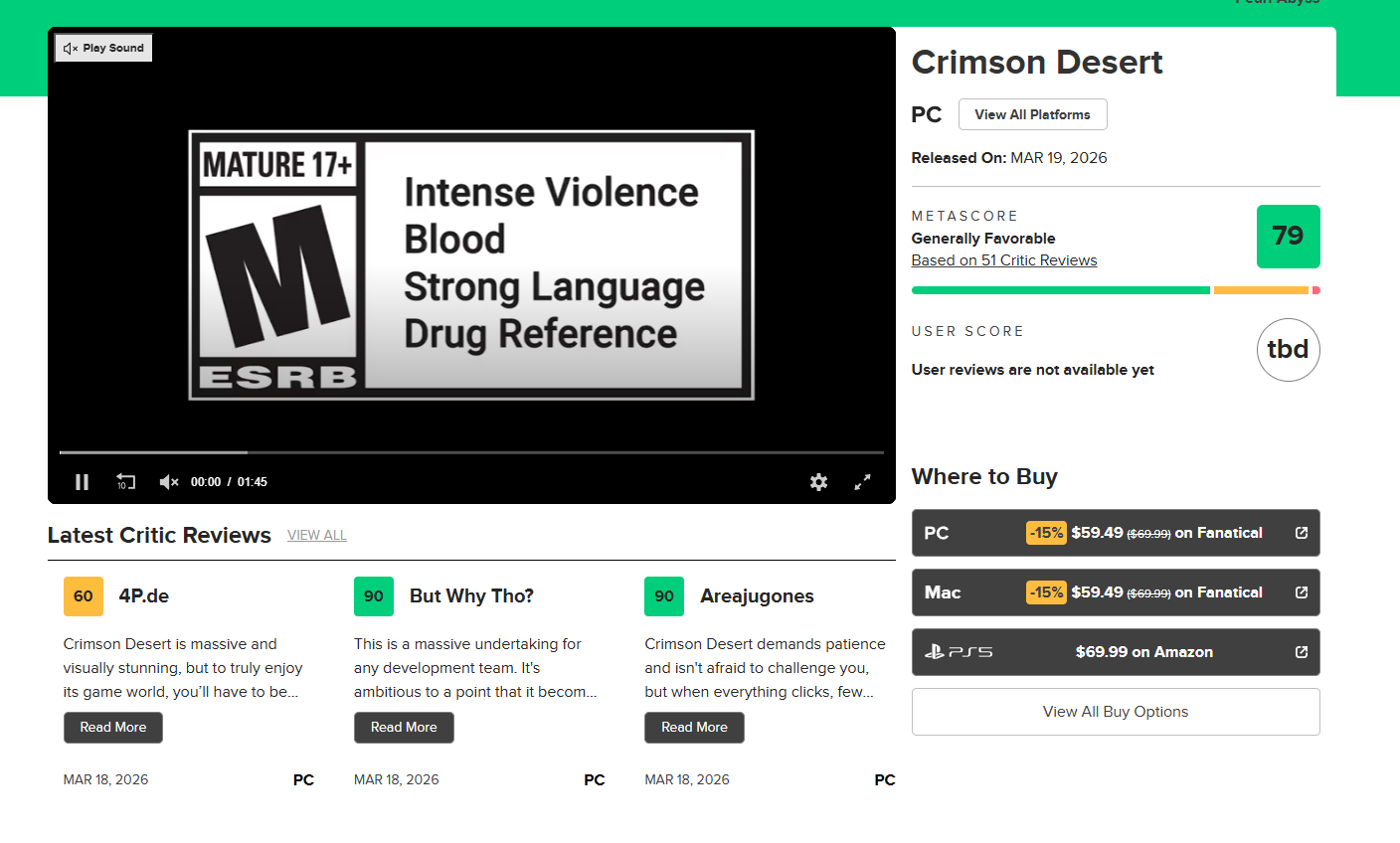Open the Mac Fanatical external link icon
The width and height of the screenshot is (1400, 843).
1301,592
